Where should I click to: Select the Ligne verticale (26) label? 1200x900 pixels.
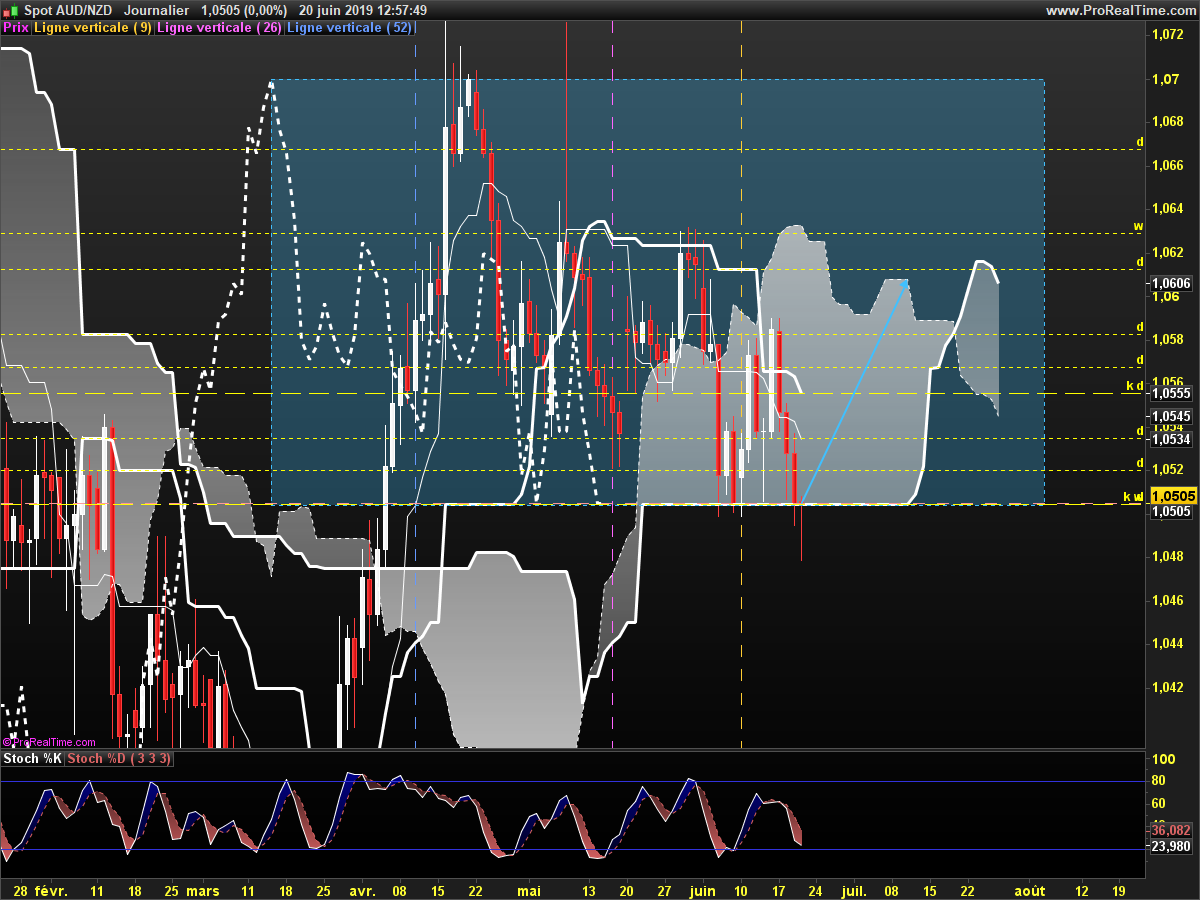[220, 28]
